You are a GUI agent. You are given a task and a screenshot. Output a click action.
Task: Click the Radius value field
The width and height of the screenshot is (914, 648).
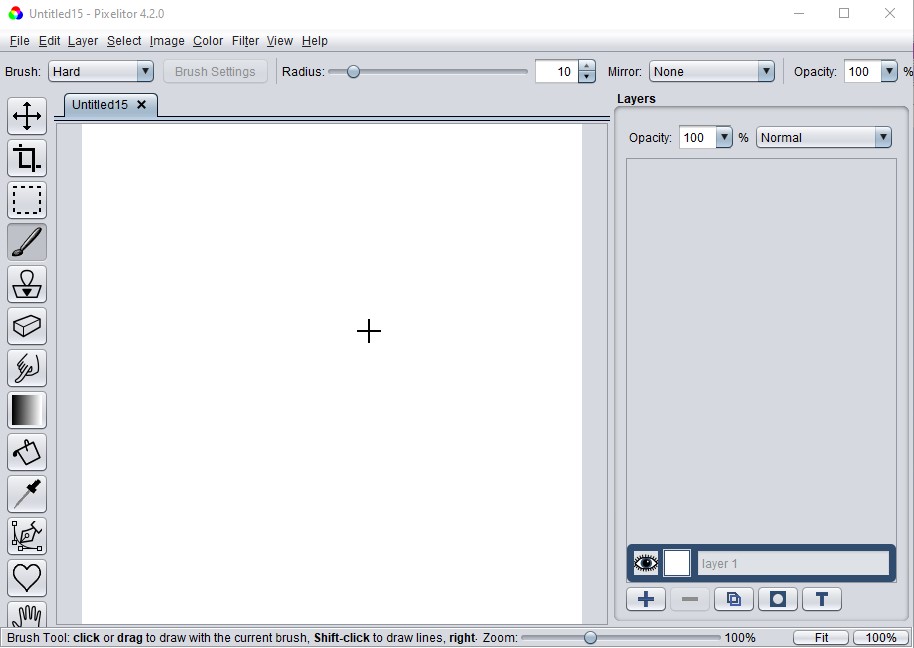557,72
